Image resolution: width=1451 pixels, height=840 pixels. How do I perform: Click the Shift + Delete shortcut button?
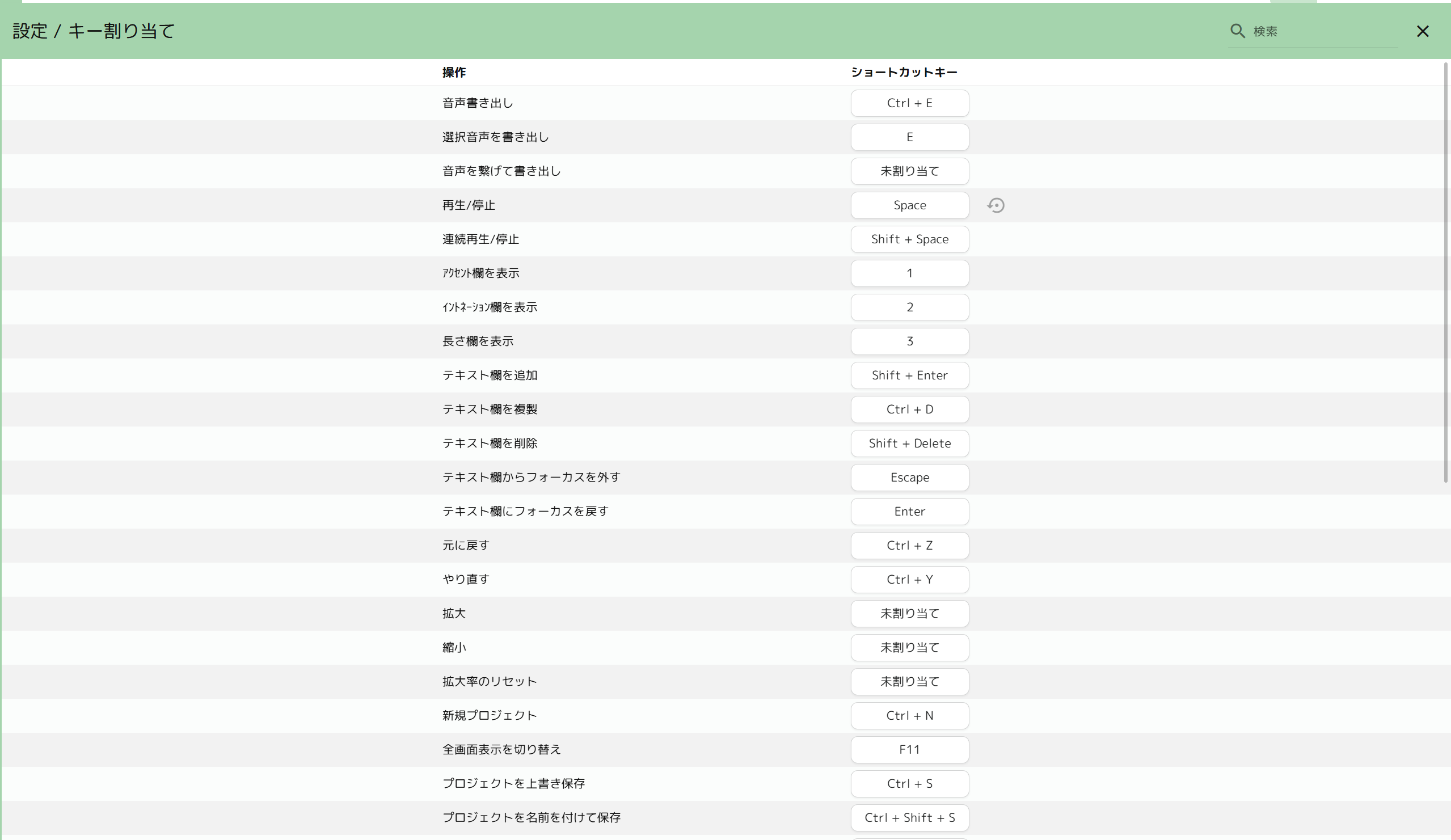coord(909,444)
